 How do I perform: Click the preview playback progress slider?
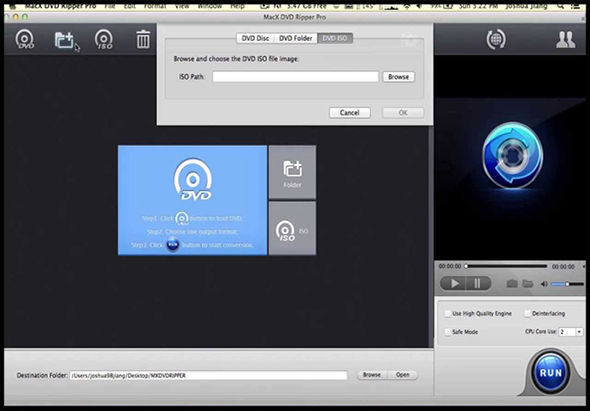(x=506, y=266)
